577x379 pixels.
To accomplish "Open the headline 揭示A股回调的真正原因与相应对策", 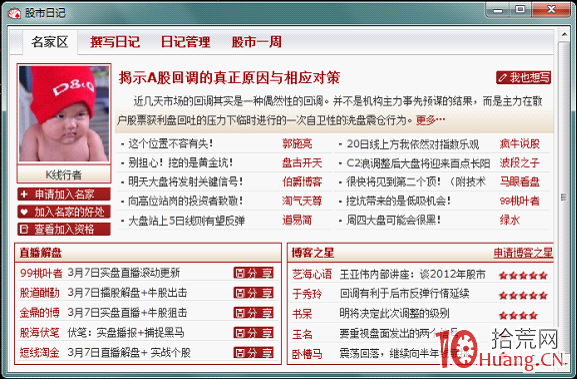I will pyautogui.click(x=229, y=78).
